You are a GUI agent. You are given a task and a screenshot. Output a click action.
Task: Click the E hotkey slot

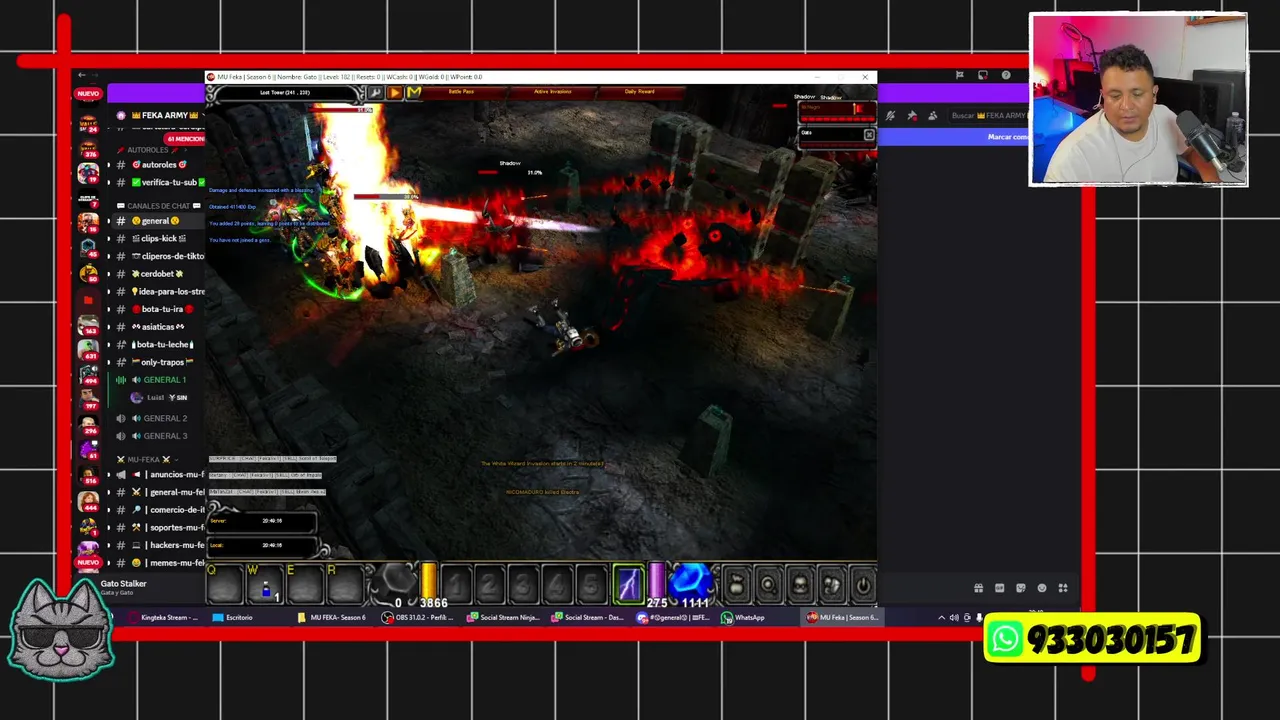pyautogui.click(x=303, y=584)
